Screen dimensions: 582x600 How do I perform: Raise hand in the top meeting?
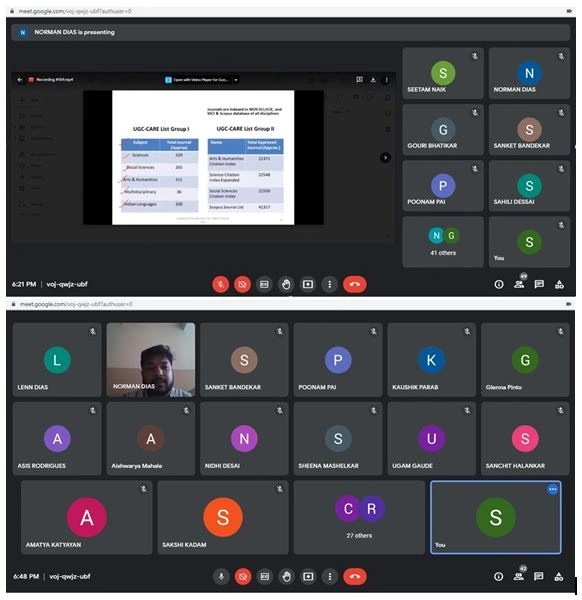(x=286, y=284)
